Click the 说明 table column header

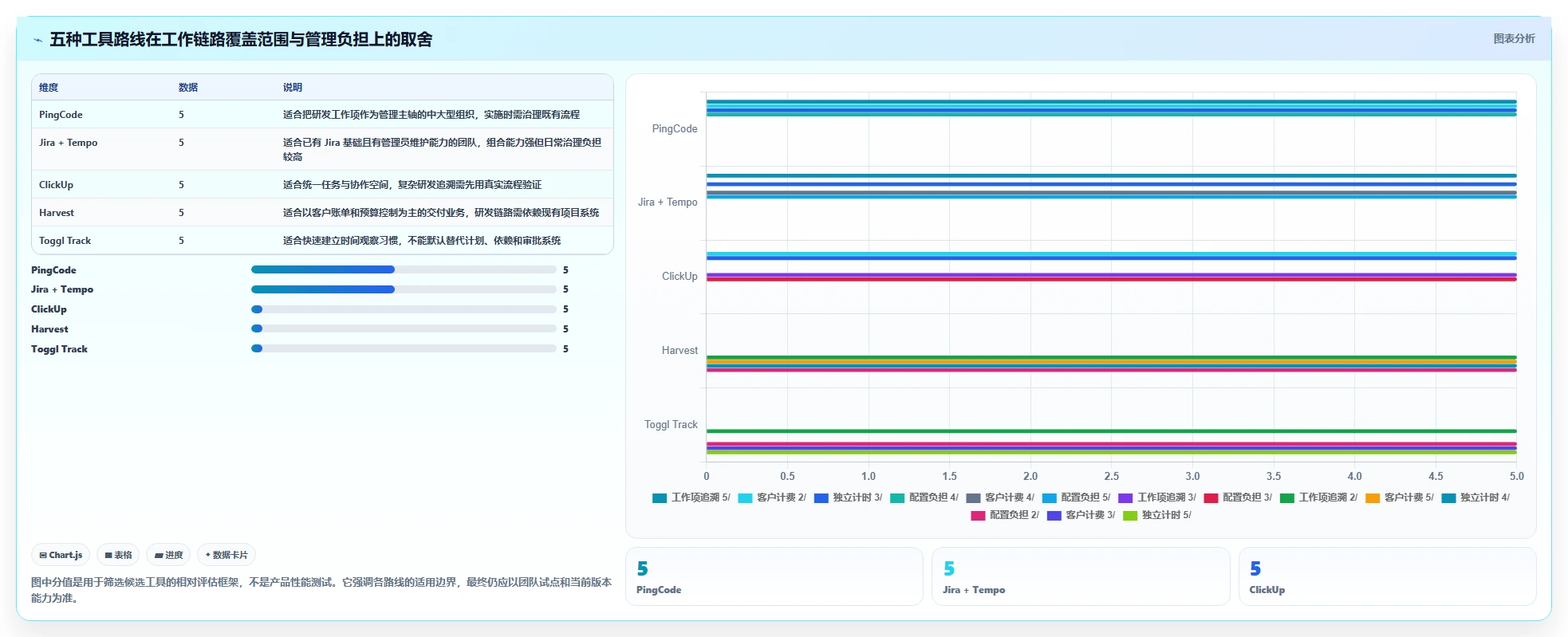click(293, 88)
